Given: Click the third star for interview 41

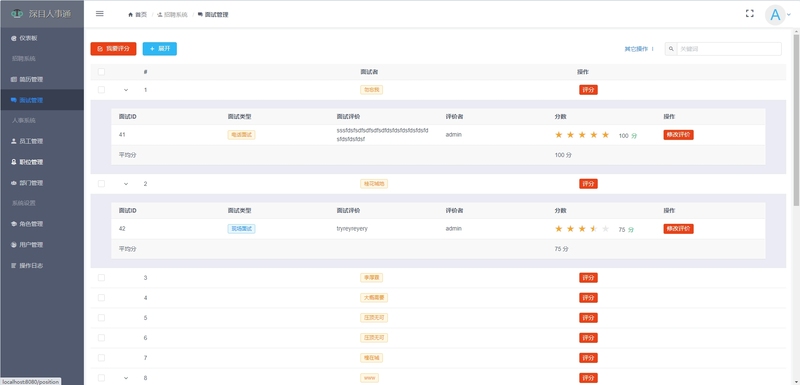Looking at the screenshot, I should (582, 135).
